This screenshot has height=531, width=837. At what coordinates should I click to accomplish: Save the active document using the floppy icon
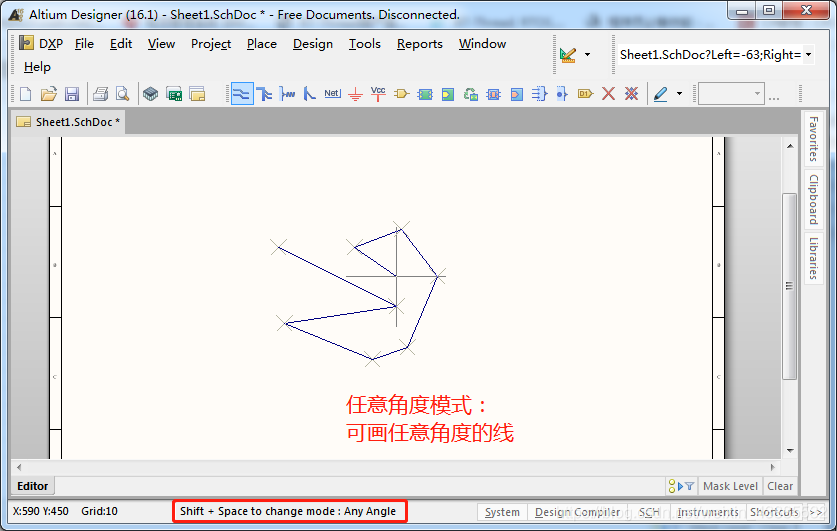[72, 94]
